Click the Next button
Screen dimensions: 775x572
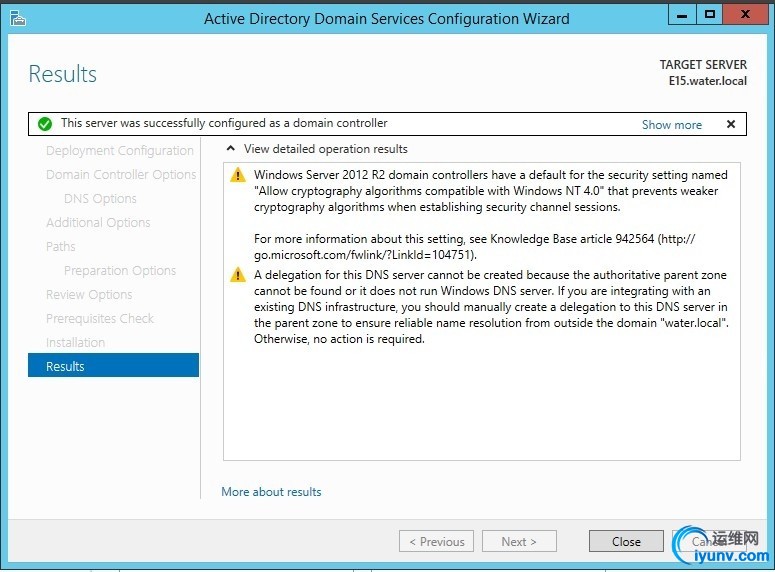point(519,541)
